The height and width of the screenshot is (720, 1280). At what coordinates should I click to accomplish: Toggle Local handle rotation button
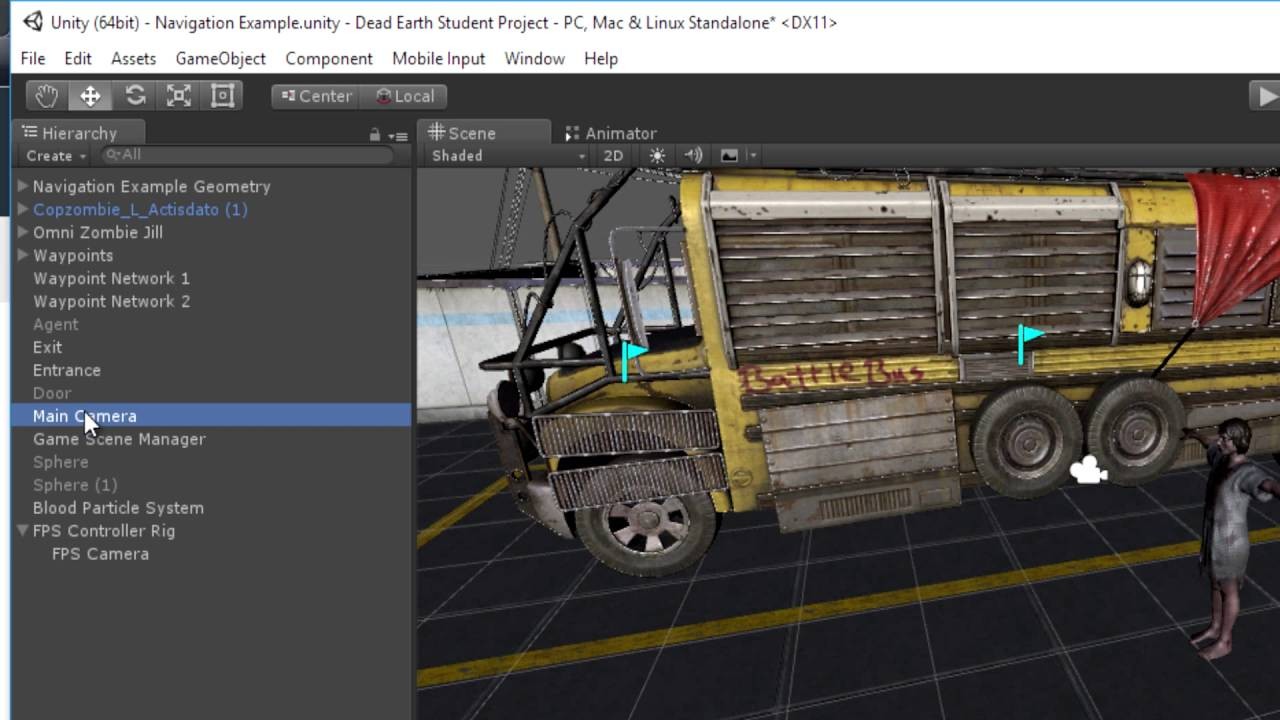pos(404,96)
